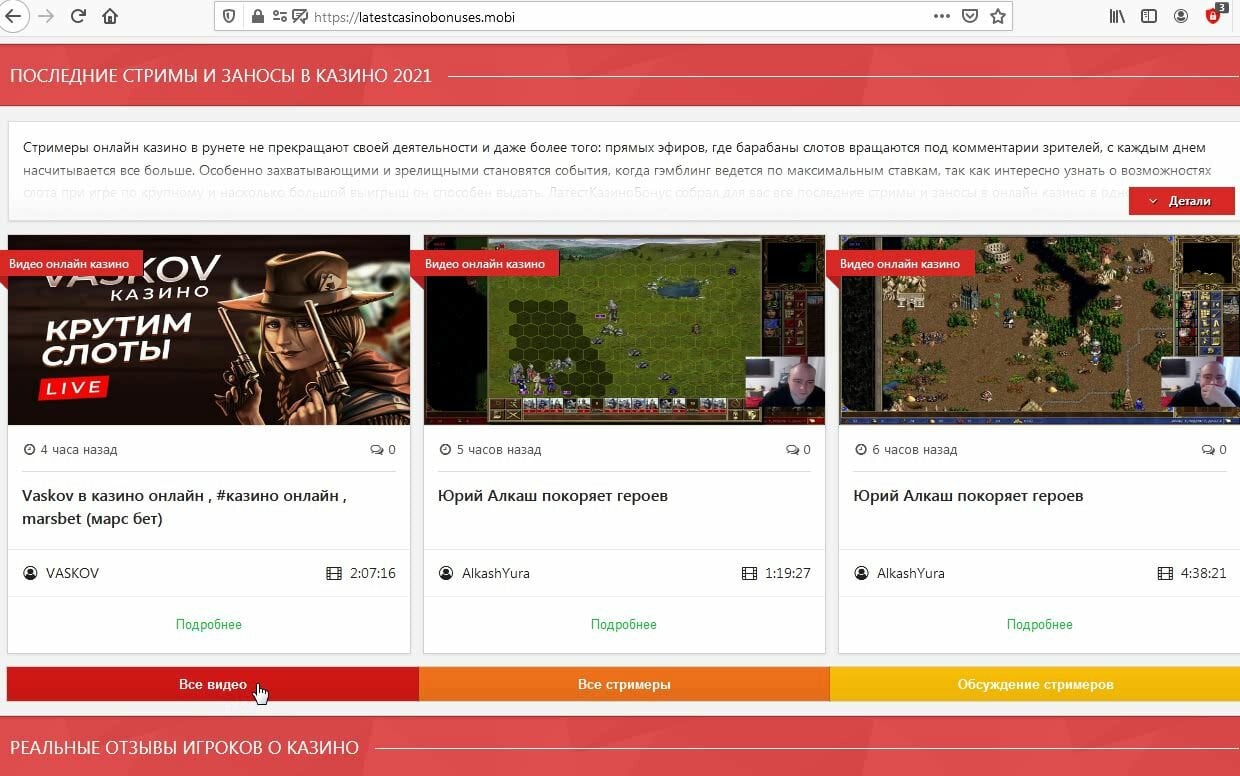Click the tracking protection shield icon
The width and height of the screenshot is (1240, 776).
(231, 16)
